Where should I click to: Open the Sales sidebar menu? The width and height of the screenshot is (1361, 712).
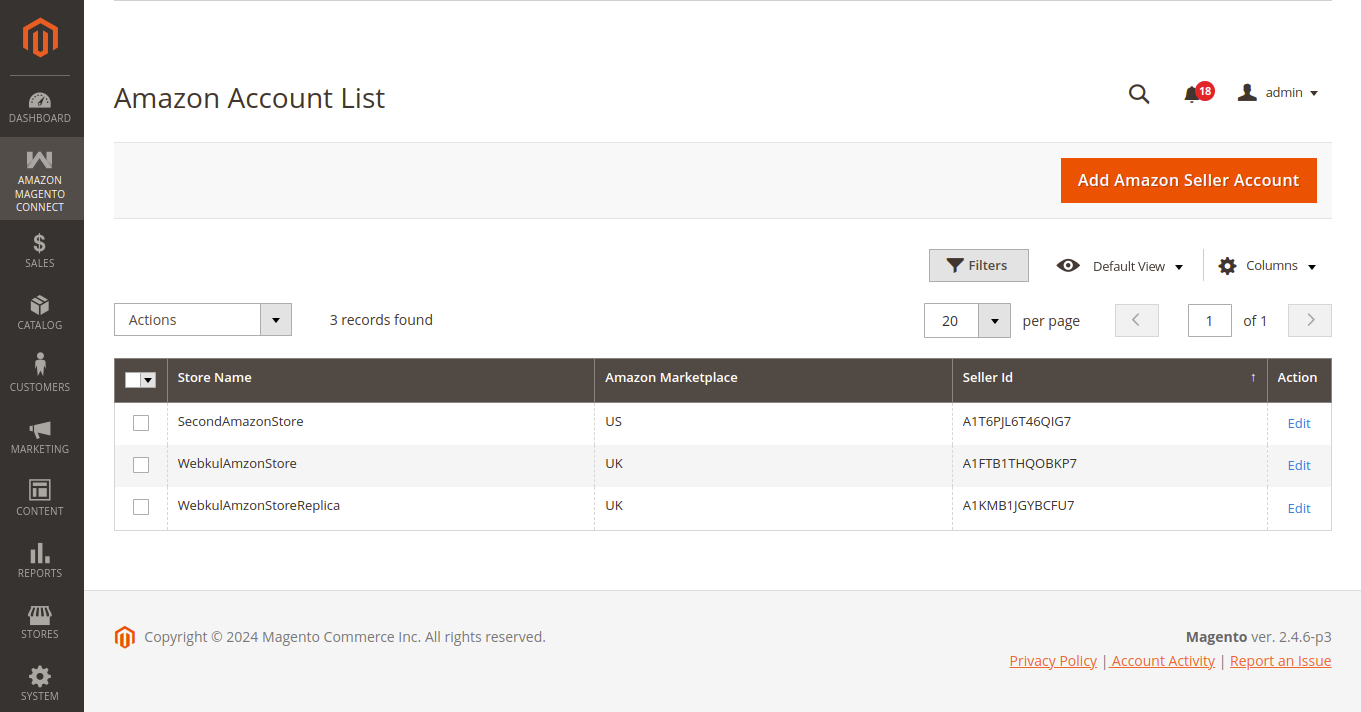[x=41, y=251]
